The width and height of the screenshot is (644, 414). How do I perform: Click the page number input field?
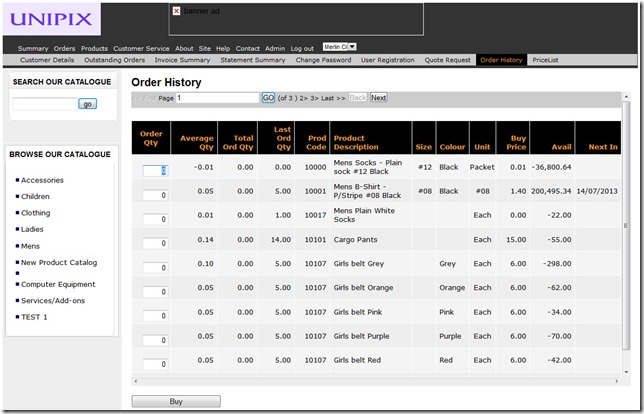[217, 98]
